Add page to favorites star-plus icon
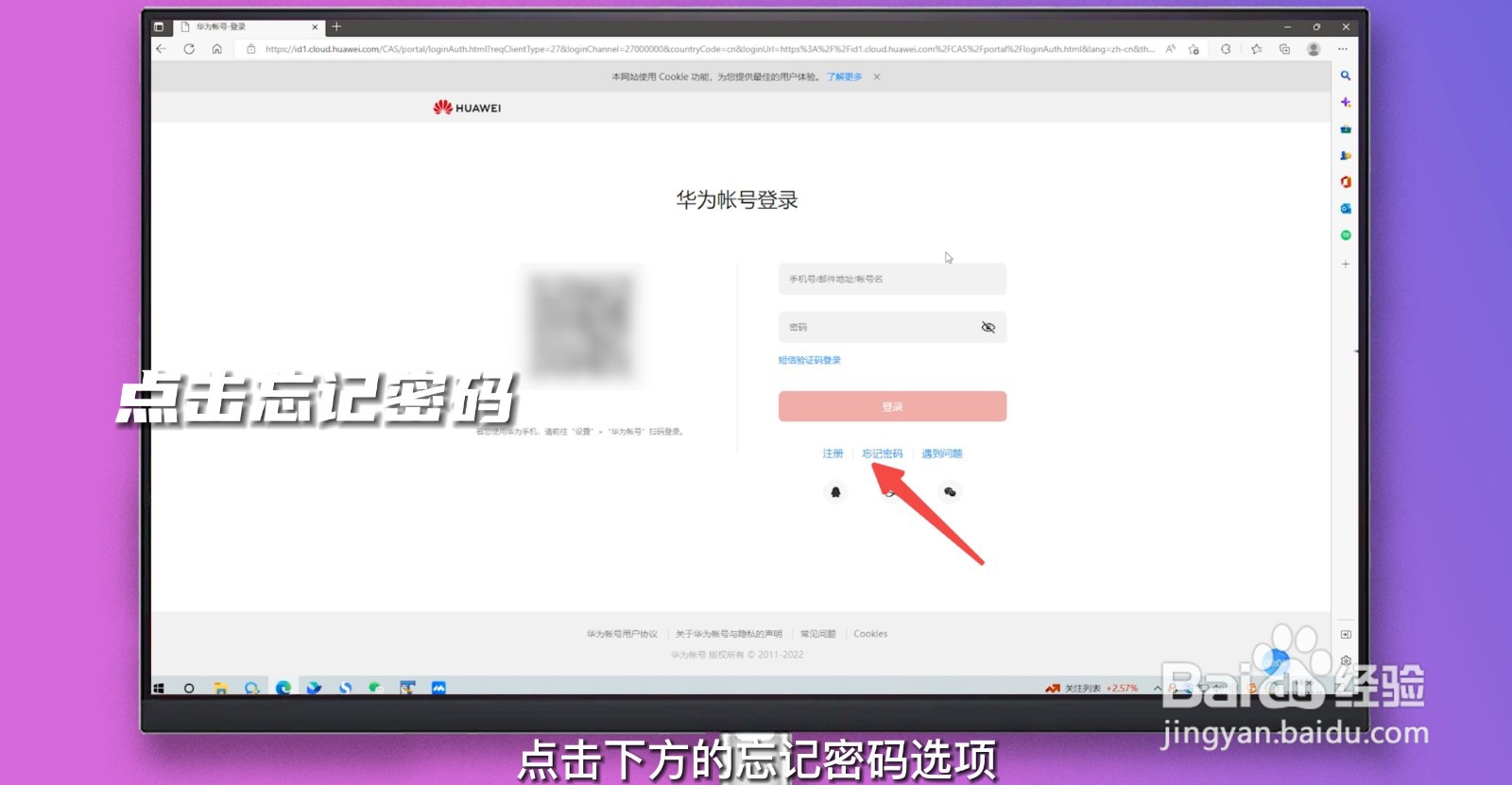 [x=1194, y=49]
